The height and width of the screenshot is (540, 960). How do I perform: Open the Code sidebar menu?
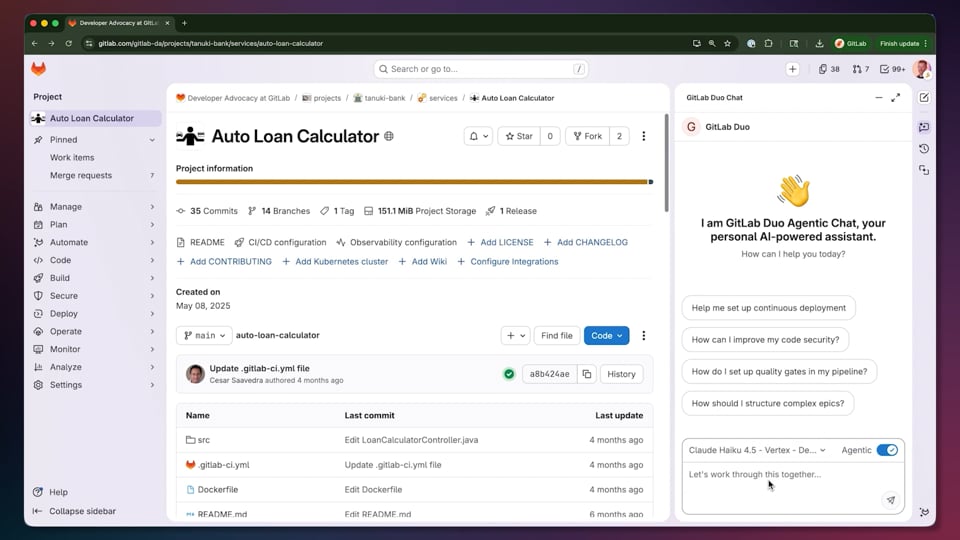pyautogui.click(x=95, y=260)
